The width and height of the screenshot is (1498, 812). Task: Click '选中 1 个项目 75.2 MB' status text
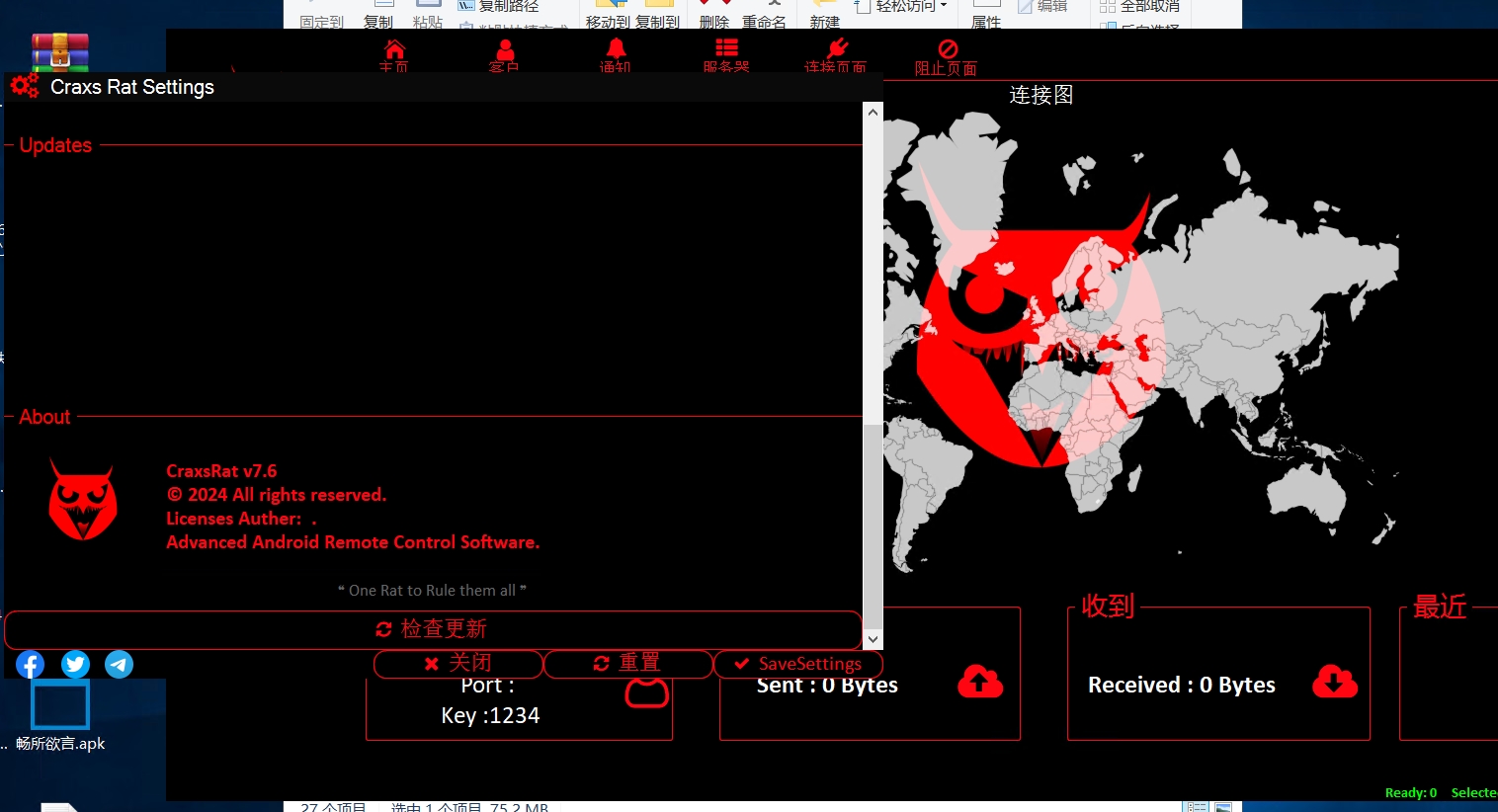click(x=469, y=806)
